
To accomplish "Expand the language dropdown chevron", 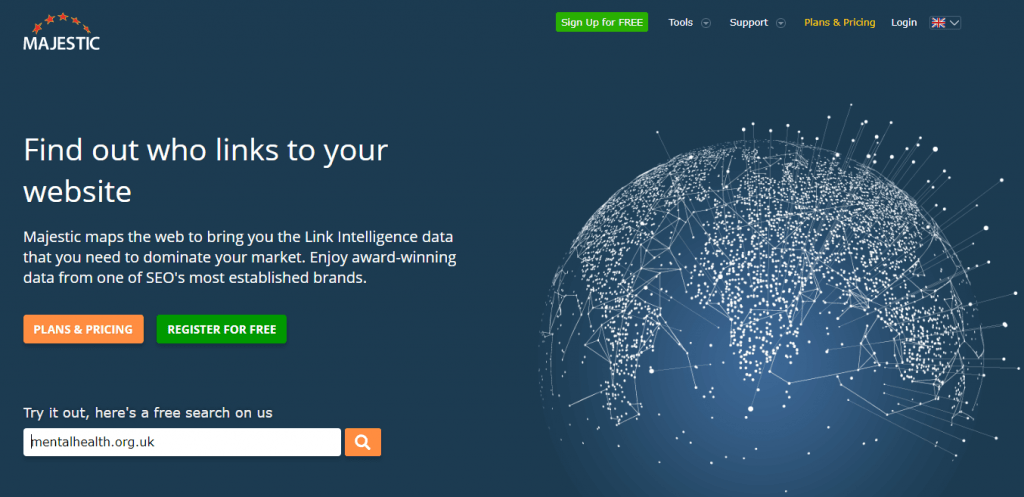I will coord(954,23).
